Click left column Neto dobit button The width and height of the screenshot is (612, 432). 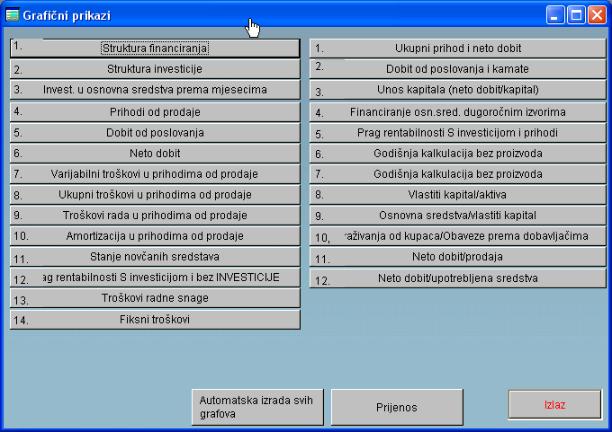155,153
